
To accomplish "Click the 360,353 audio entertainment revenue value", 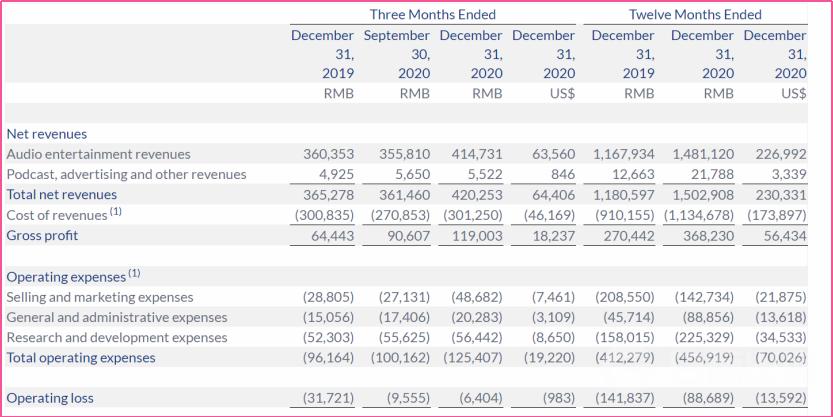I will tap(328, 155).
